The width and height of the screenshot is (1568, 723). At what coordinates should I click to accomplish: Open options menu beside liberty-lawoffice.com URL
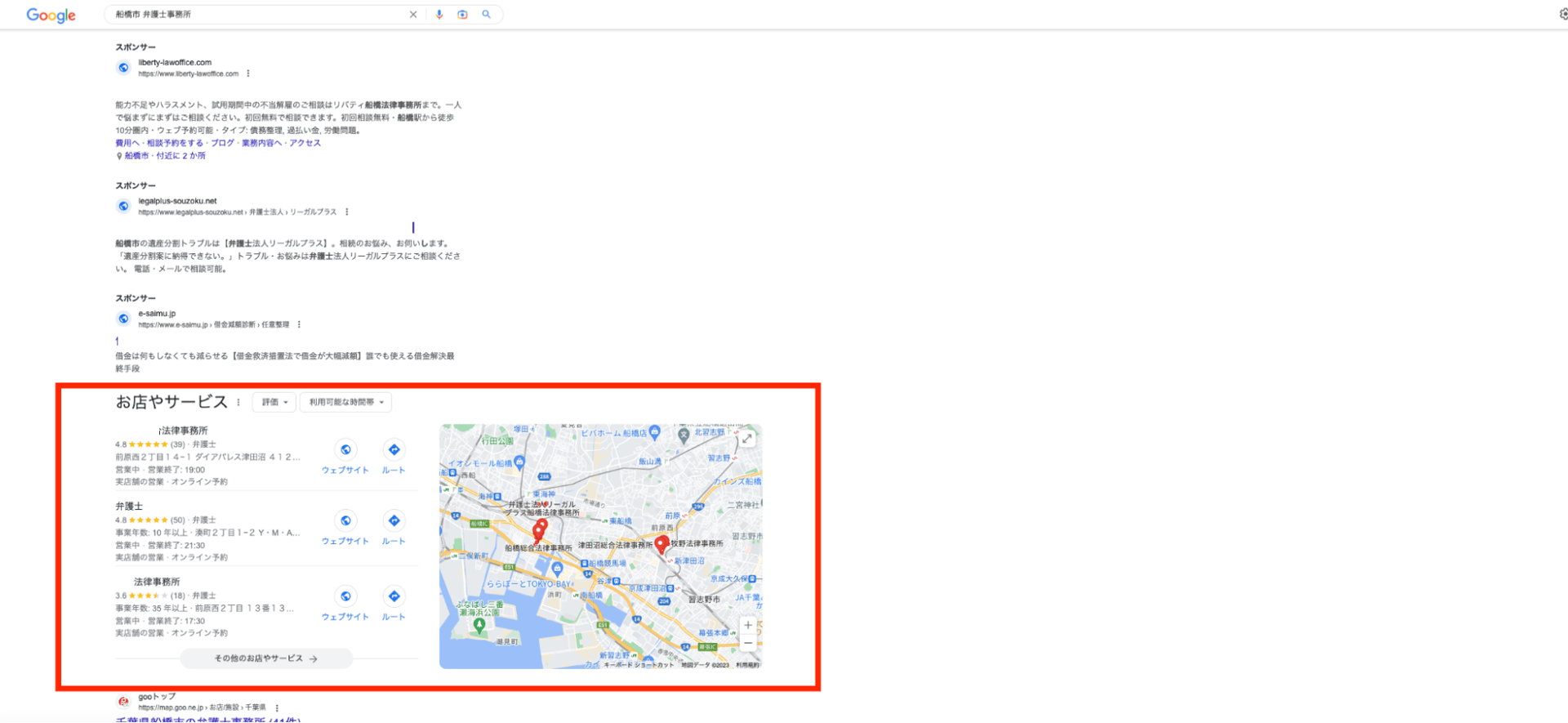[x=248, y=74]
